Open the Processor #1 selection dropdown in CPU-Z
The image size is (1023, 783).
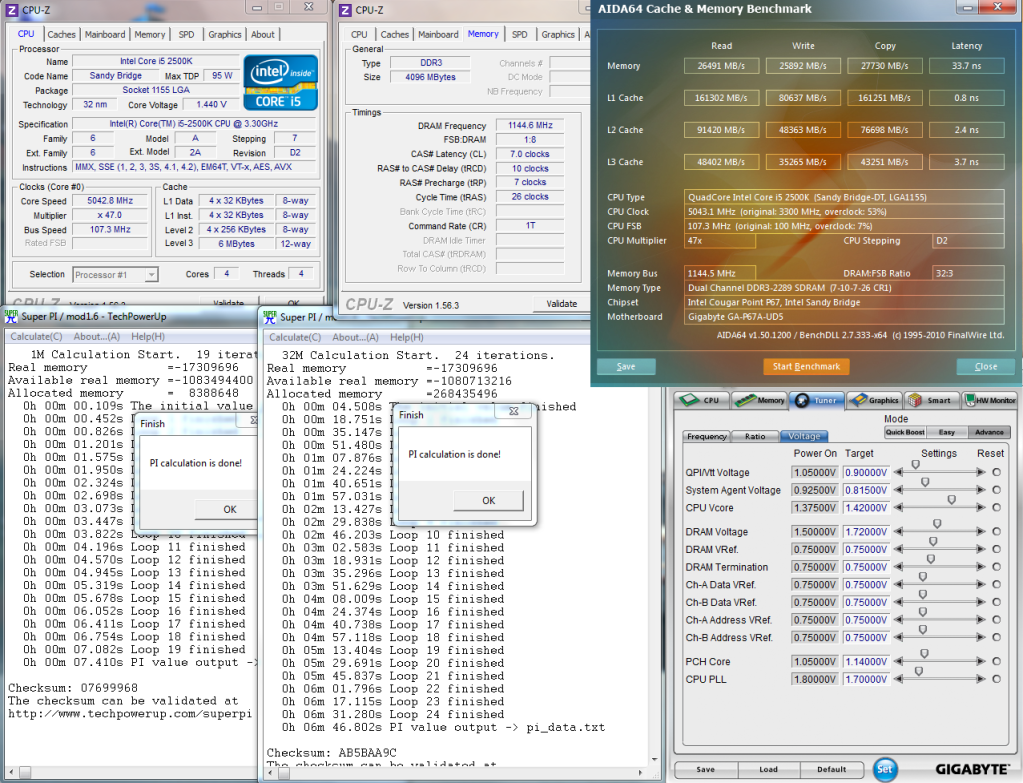115,275
